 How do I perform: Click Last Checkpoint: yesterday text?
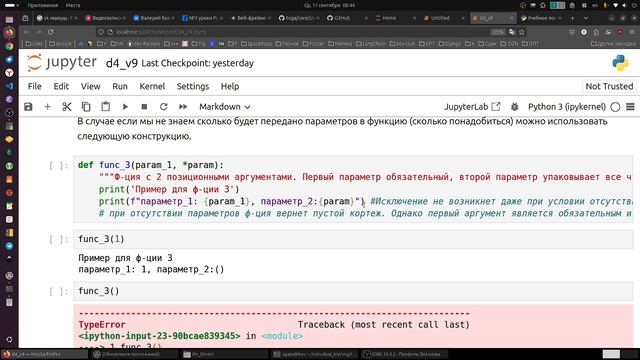(198, 63)
